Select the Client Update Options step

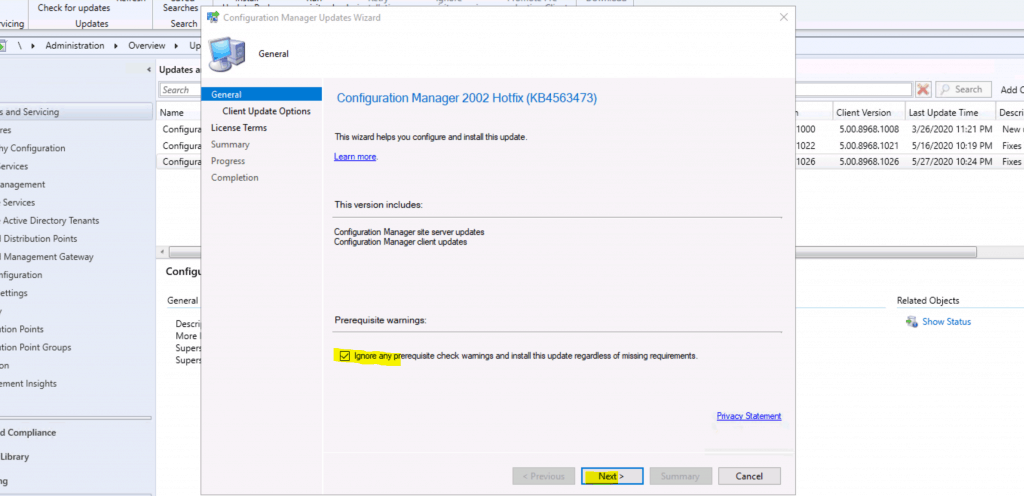click(266, 111)
